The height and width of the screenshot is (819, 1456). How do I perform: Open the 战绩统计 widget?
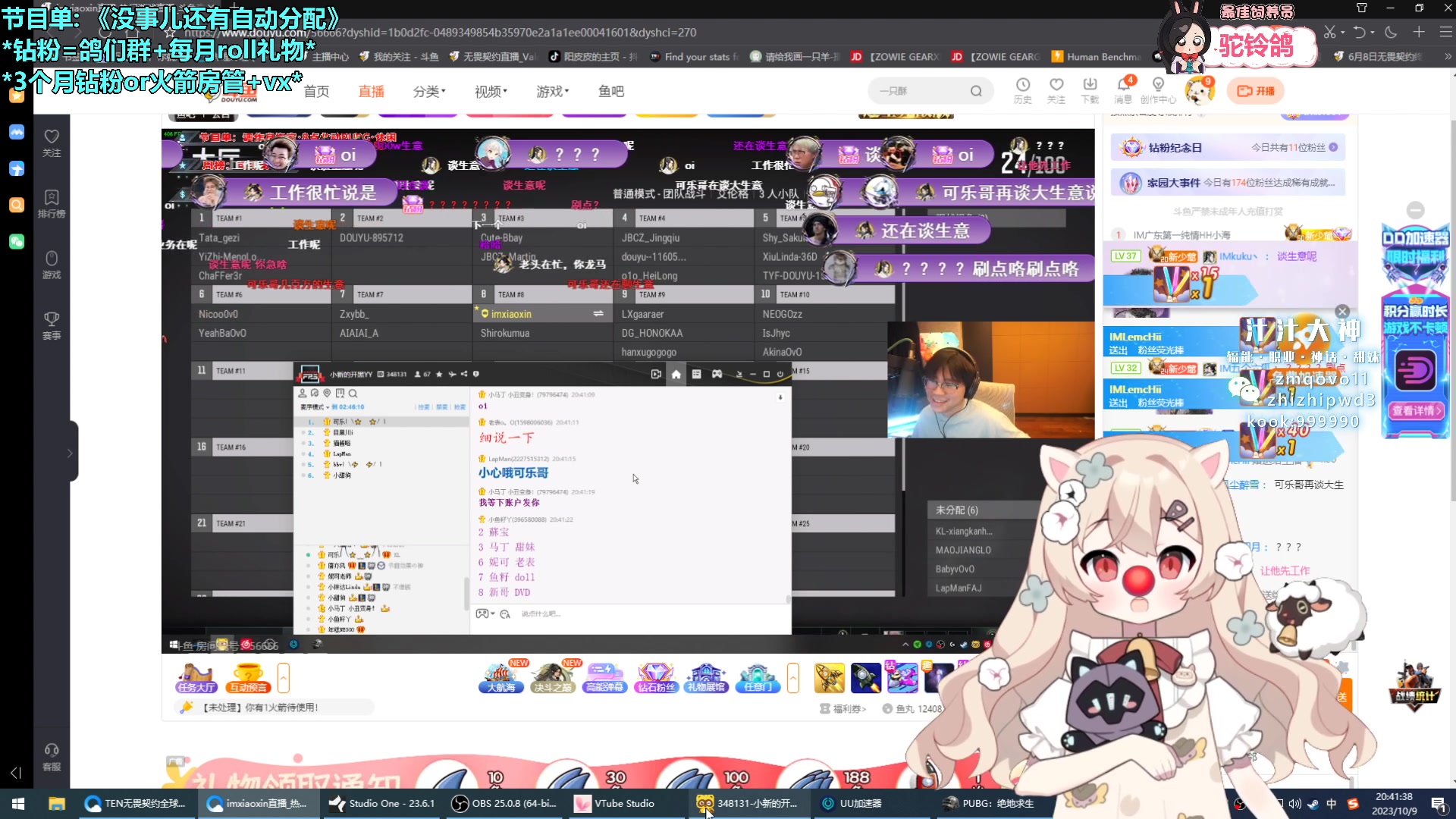pos(1415,686)
